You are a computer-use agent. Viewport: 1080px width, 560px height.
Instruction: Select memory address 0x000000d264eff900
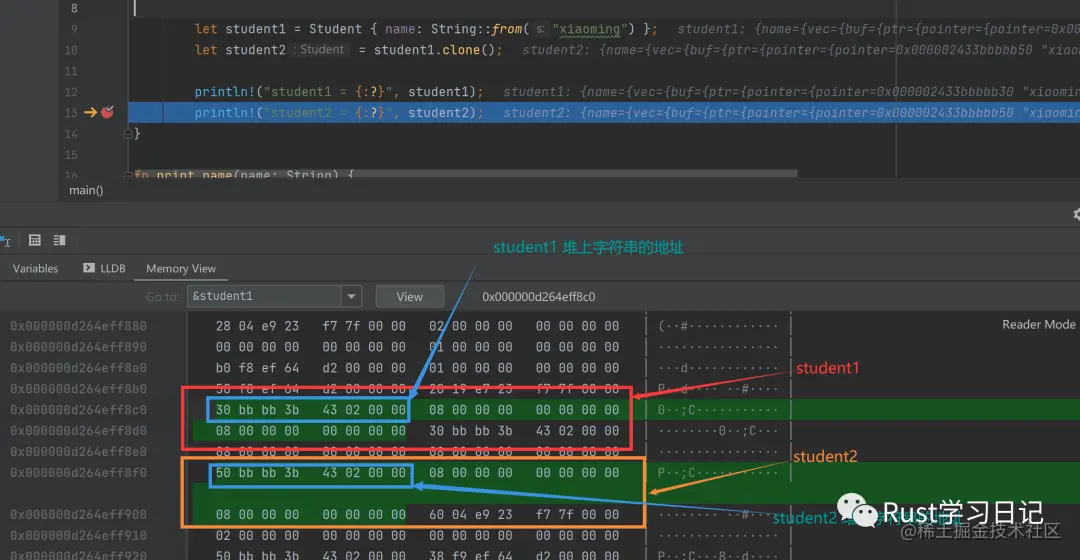78,515
